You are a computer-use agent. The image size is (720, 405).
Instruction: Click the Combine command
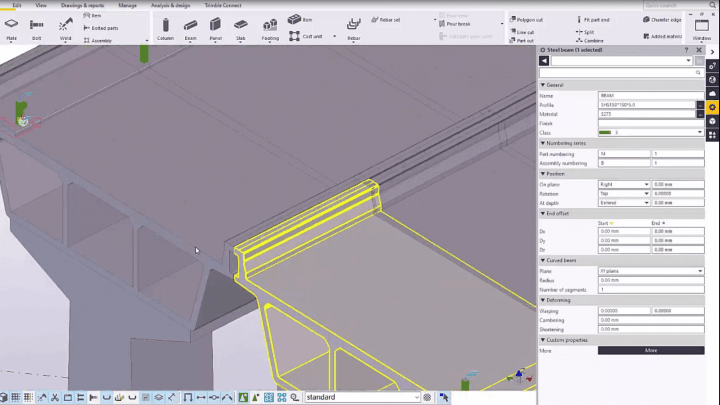point(590,40)
